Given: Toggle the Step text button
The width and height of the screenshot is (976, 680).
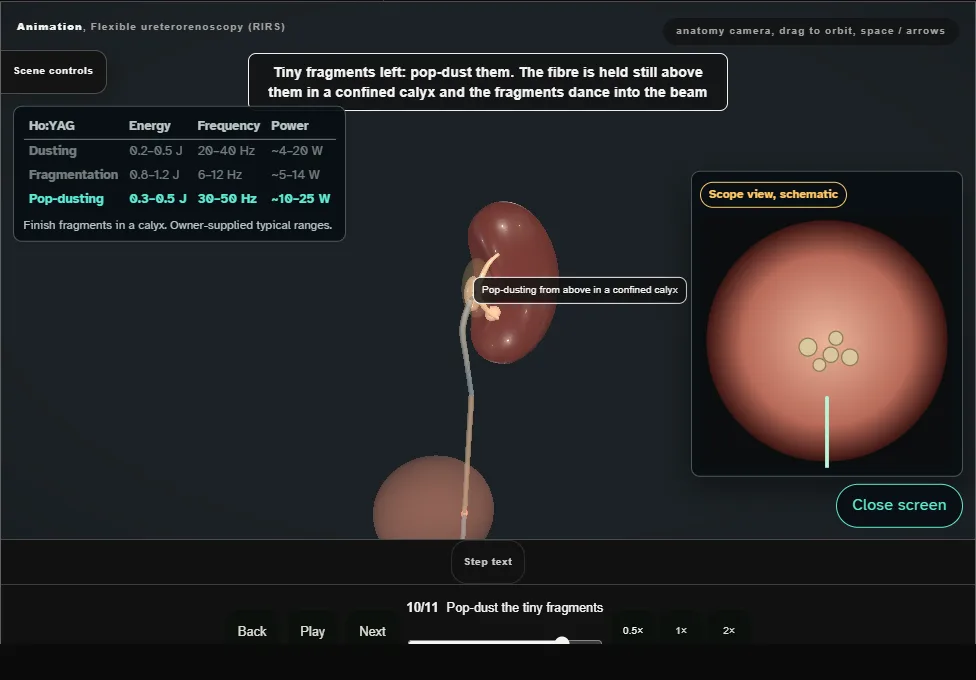Looking at the screenshot, I should [x=488, y=562].
